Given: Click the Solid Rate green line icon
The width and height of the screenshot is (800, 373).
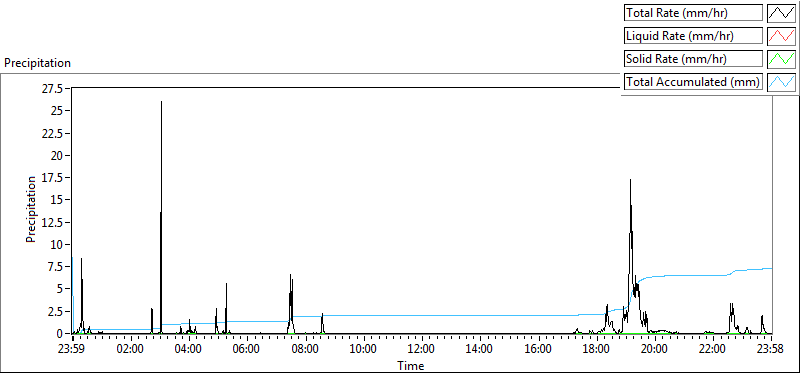Looking at the screenshot, I should click(x=782, y=59).
